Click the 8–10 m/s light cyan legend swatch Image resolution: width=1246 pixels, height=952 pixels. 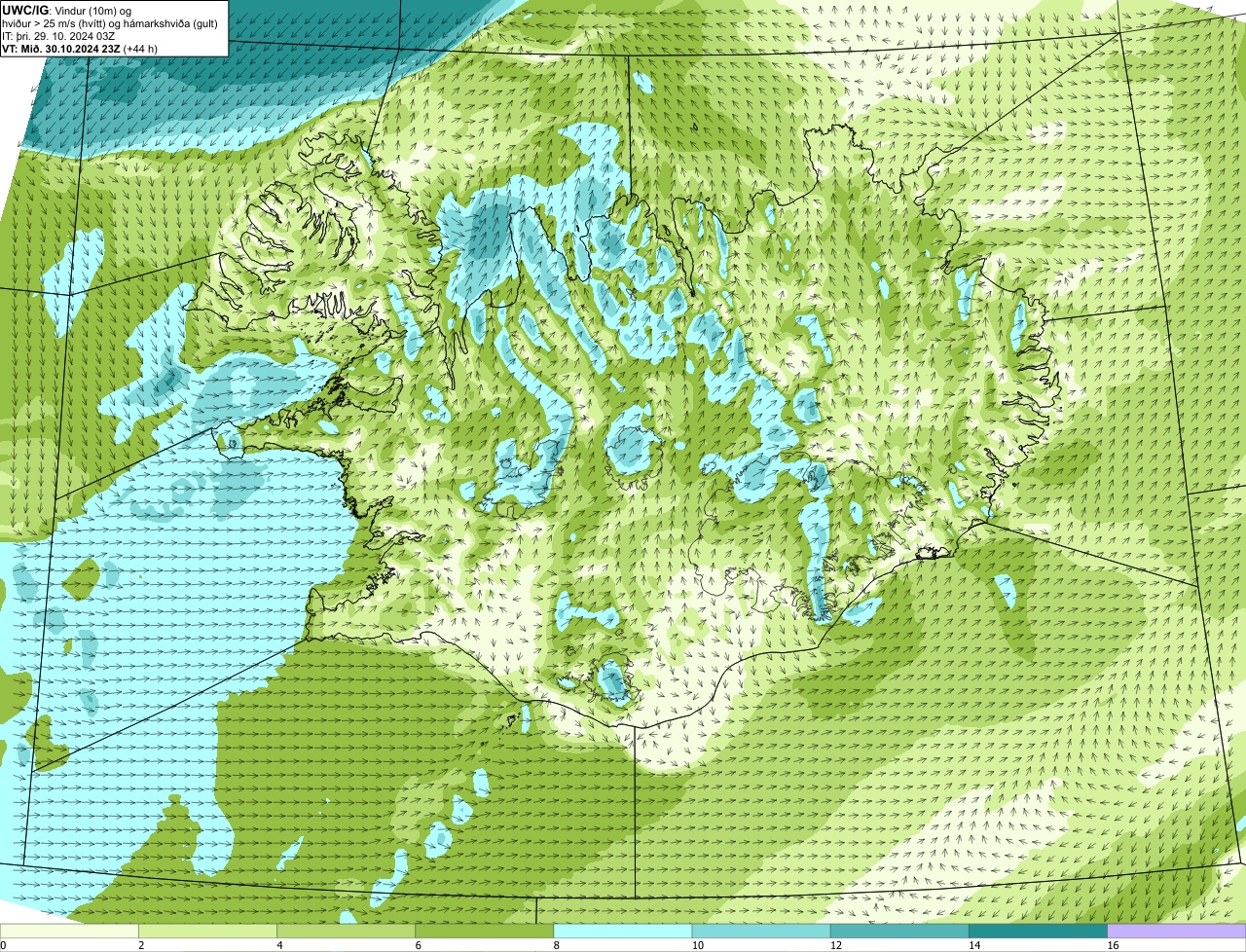623,932
